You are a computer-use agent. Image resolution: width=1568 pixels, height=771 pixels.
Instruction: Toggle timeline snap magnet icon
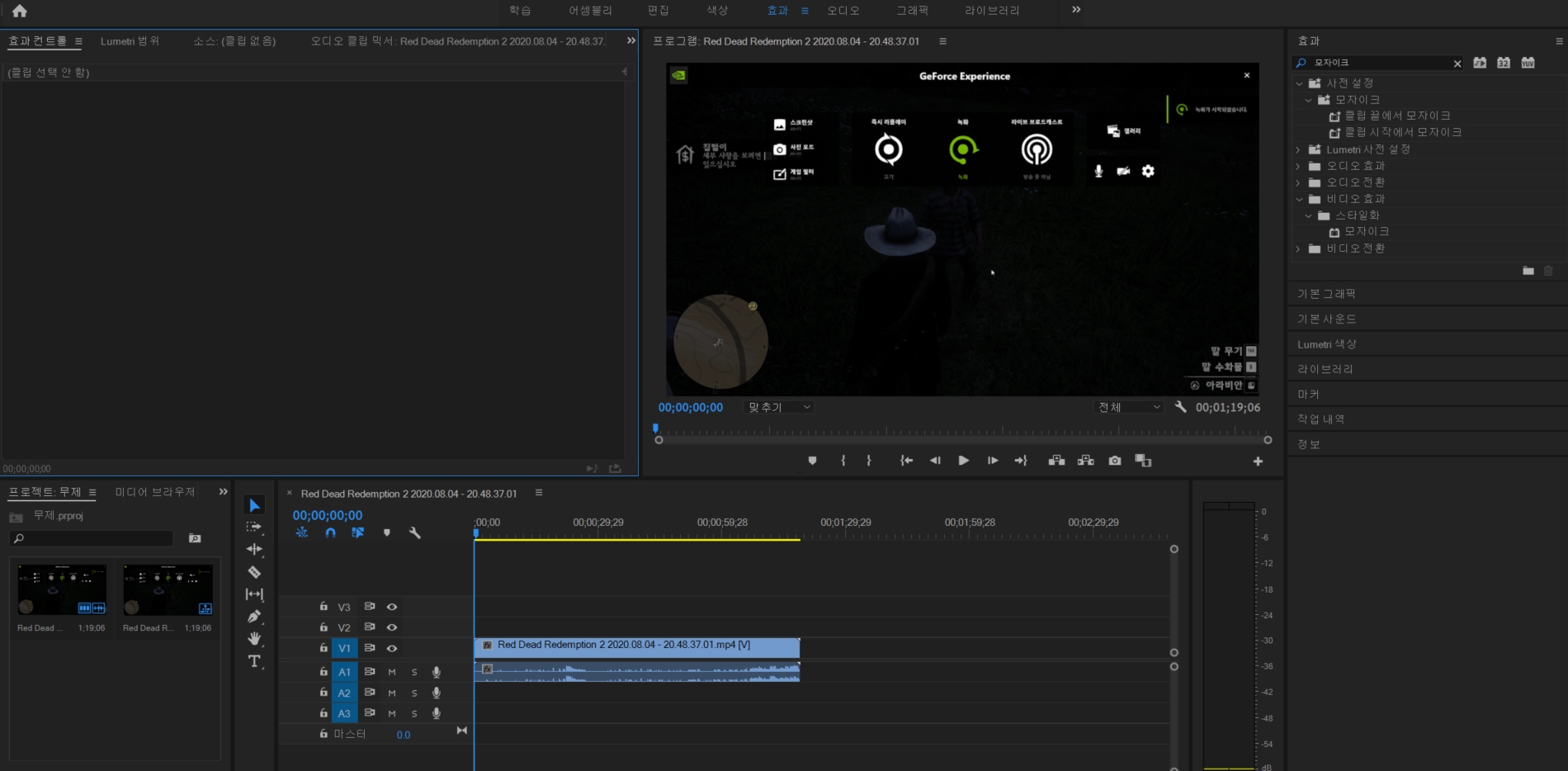click(x=330, y=533)
